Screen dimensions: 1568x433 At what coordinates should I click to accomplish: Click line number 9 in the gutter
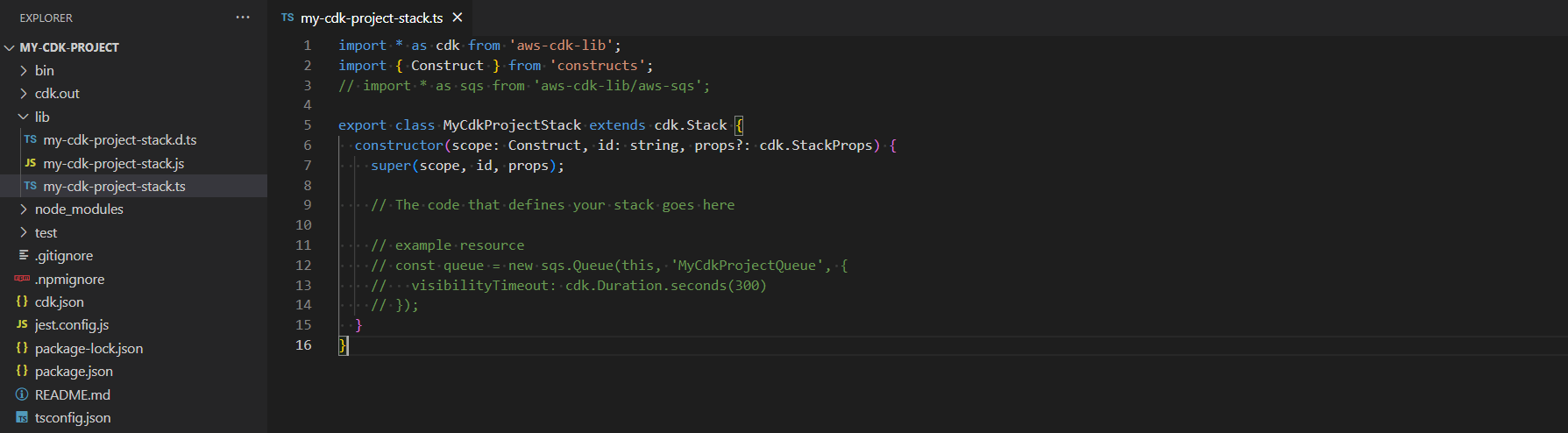pos(307,205)
